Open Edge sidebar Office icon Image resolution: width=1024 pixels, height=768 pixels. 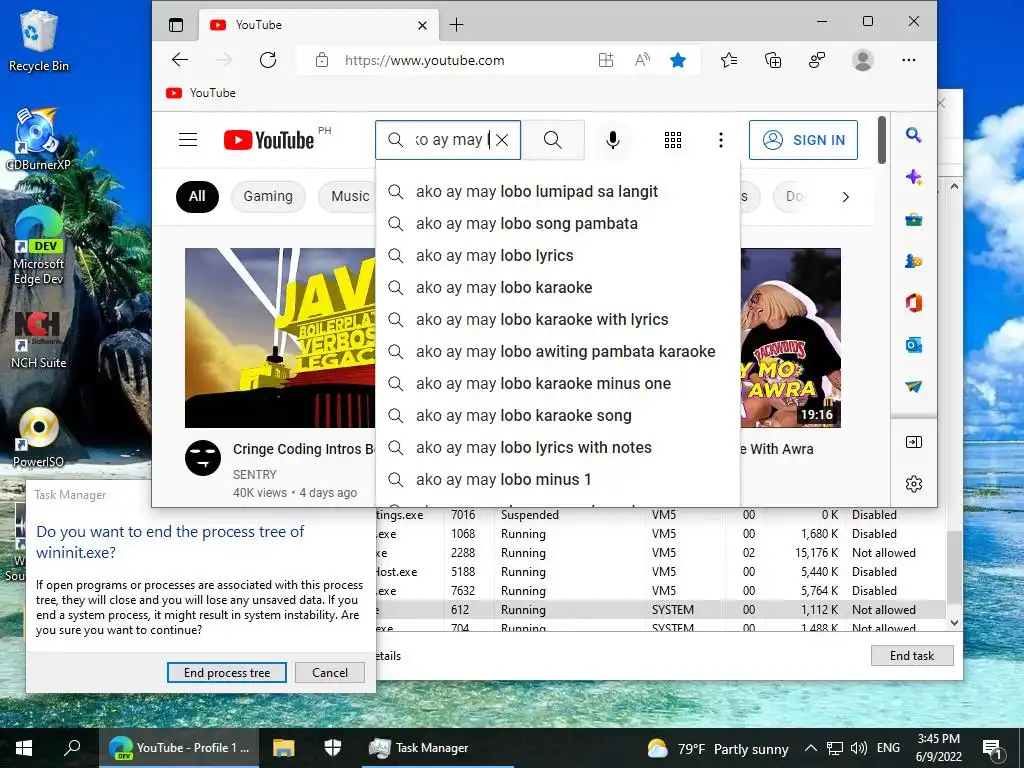coord(914,303)
